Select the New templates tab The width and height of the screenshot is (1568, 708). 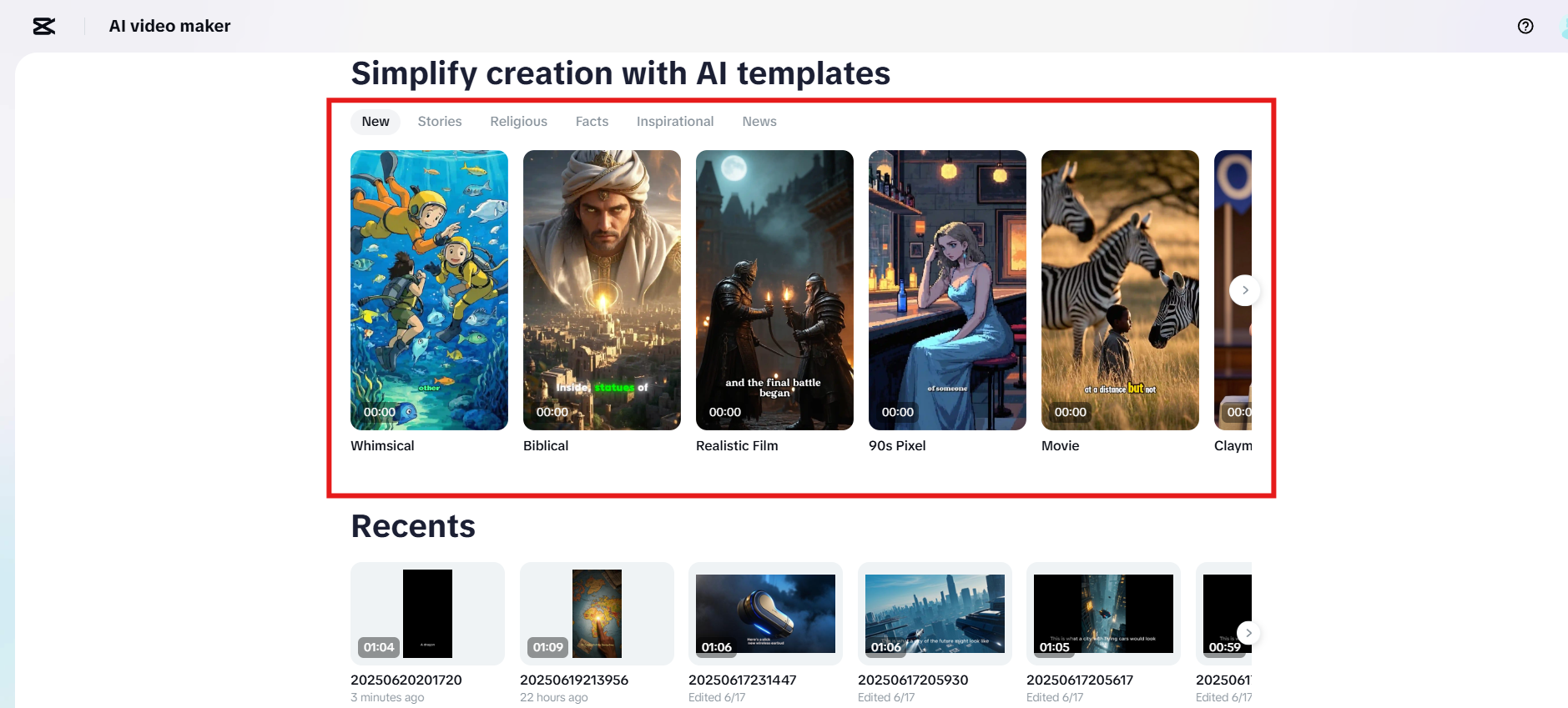[x=376, y=122]
